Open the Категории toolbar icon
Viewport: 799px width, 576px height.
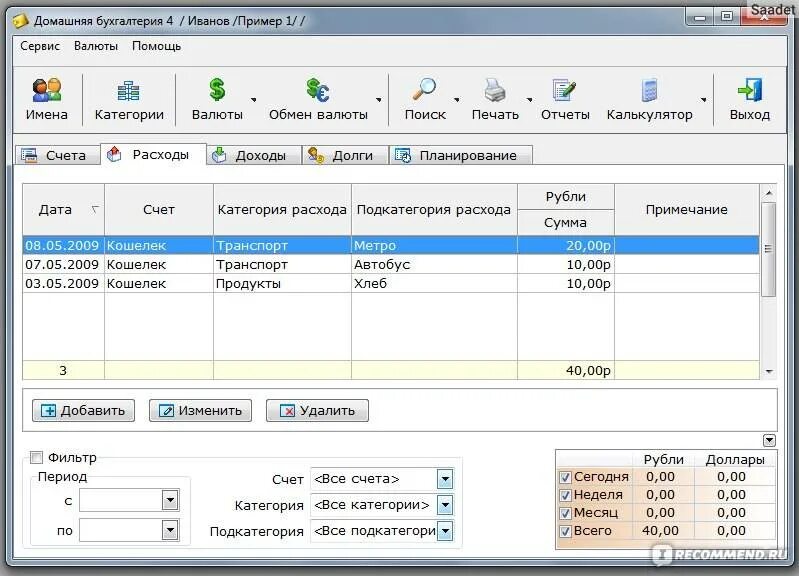tap(128, 91)
